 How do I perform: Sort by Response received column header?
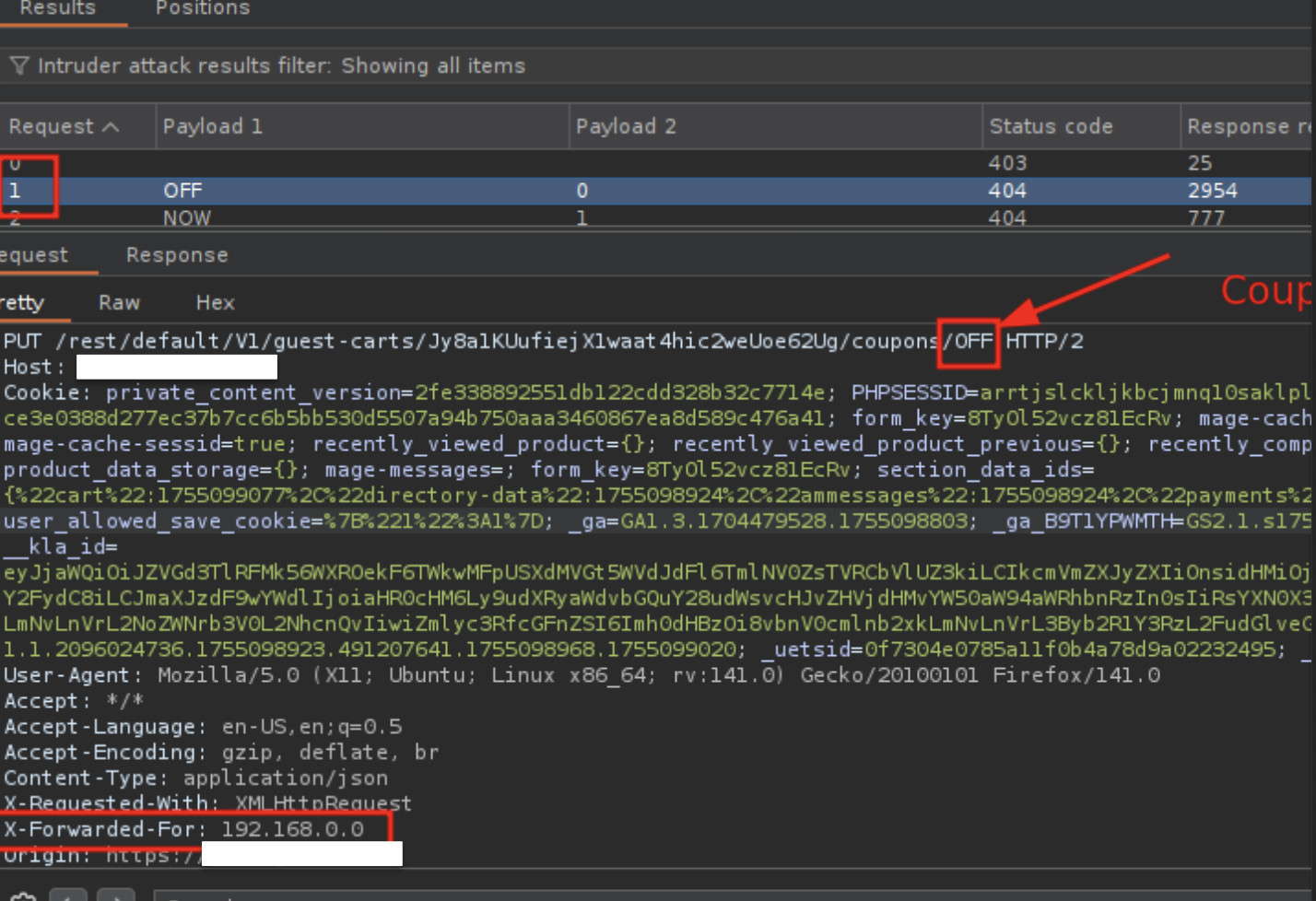point(1248,127)
